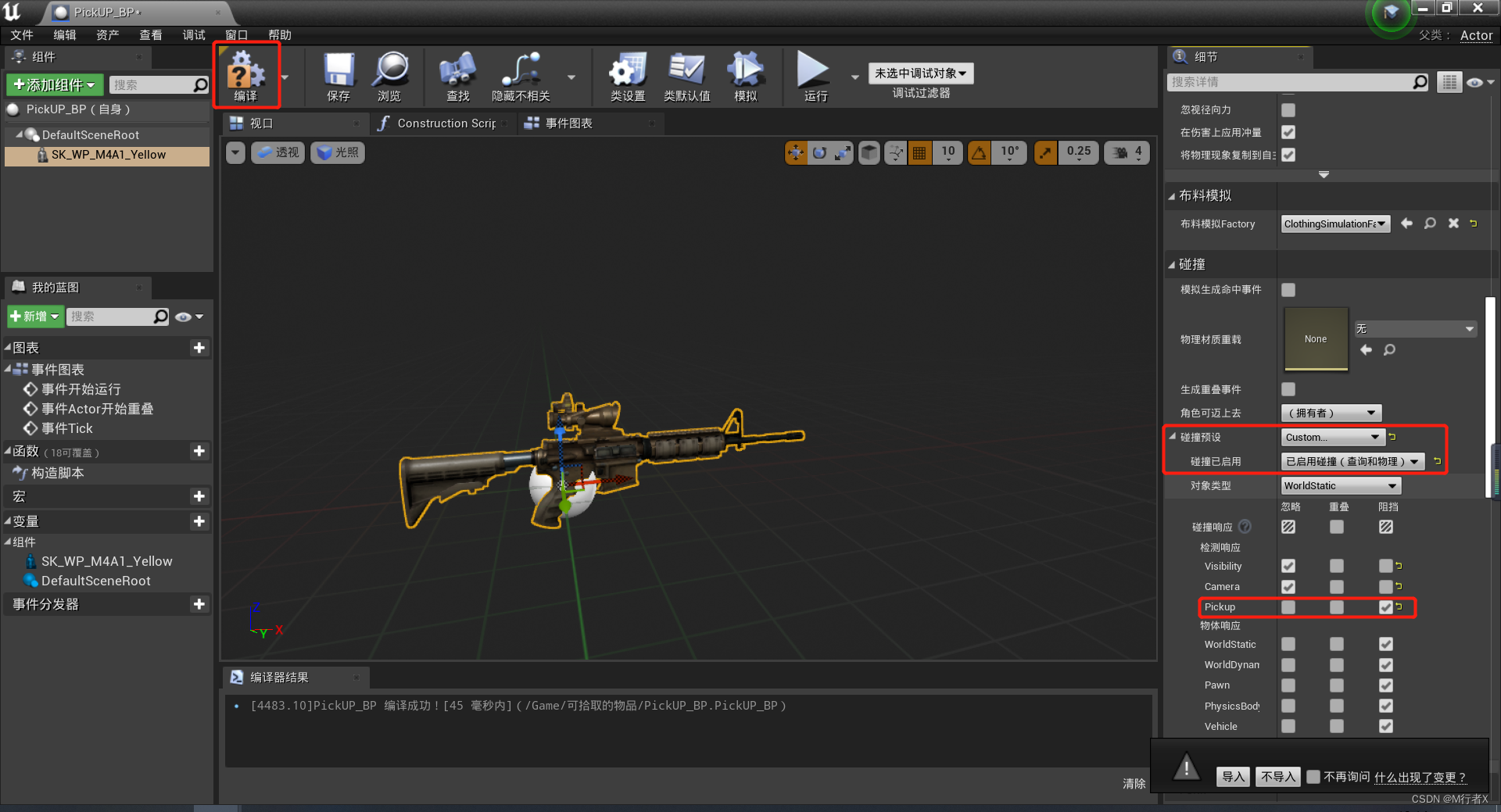Toggle 隐藏不相关 hide unrelated icon

coord(521,76)
